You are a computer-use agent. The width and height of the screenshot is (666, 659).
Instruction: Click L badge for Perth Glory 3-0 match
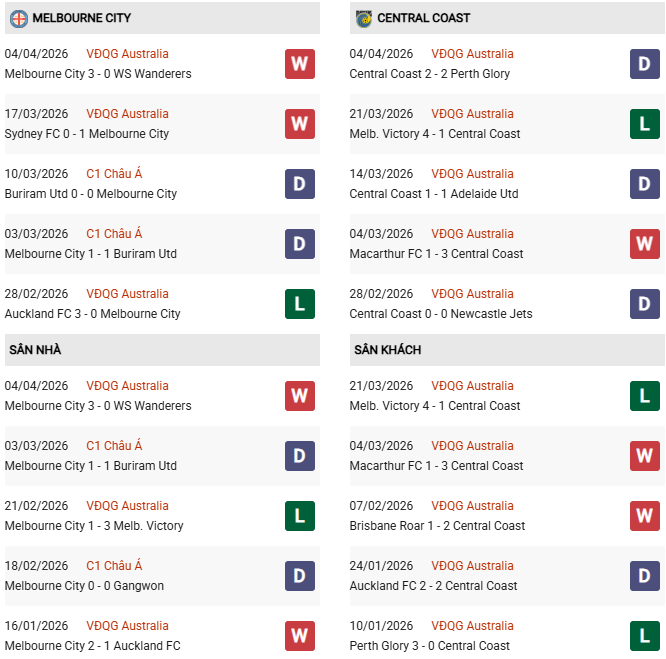[x=645, y=636]
